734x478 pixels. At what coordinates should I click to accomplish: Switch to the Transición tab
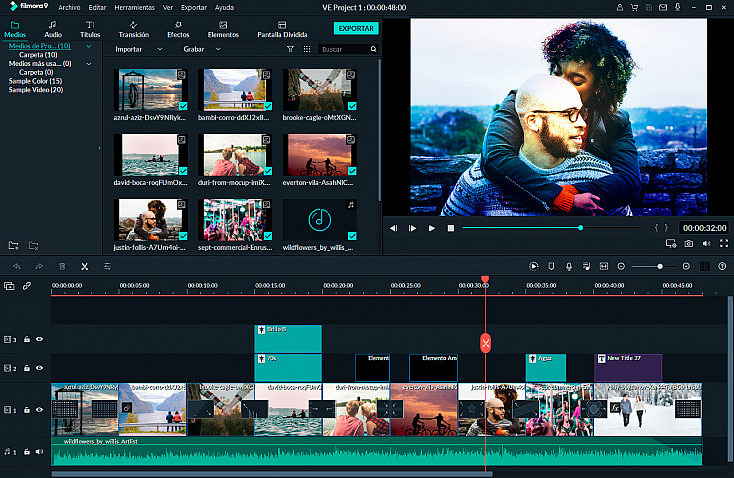(x=133, y=29)
